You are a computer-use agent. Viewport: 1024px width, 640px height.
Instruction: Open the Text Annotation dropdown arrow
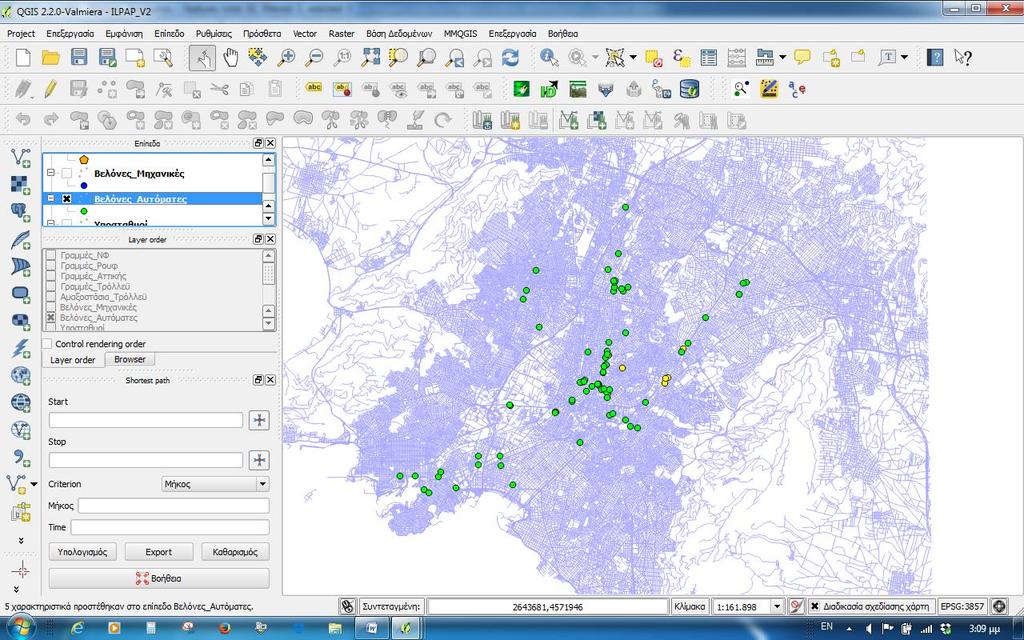(x=904, y=57)
